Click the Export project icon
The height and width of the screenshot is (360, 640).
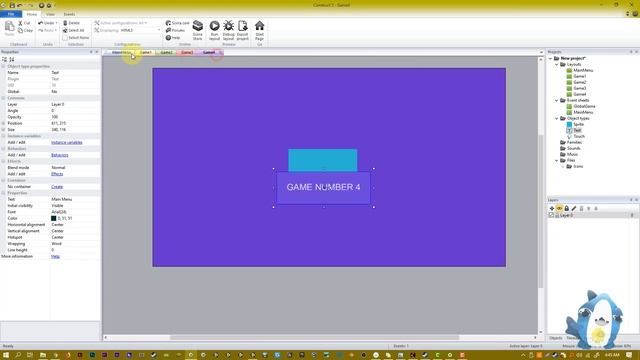(x=242, y=26)
